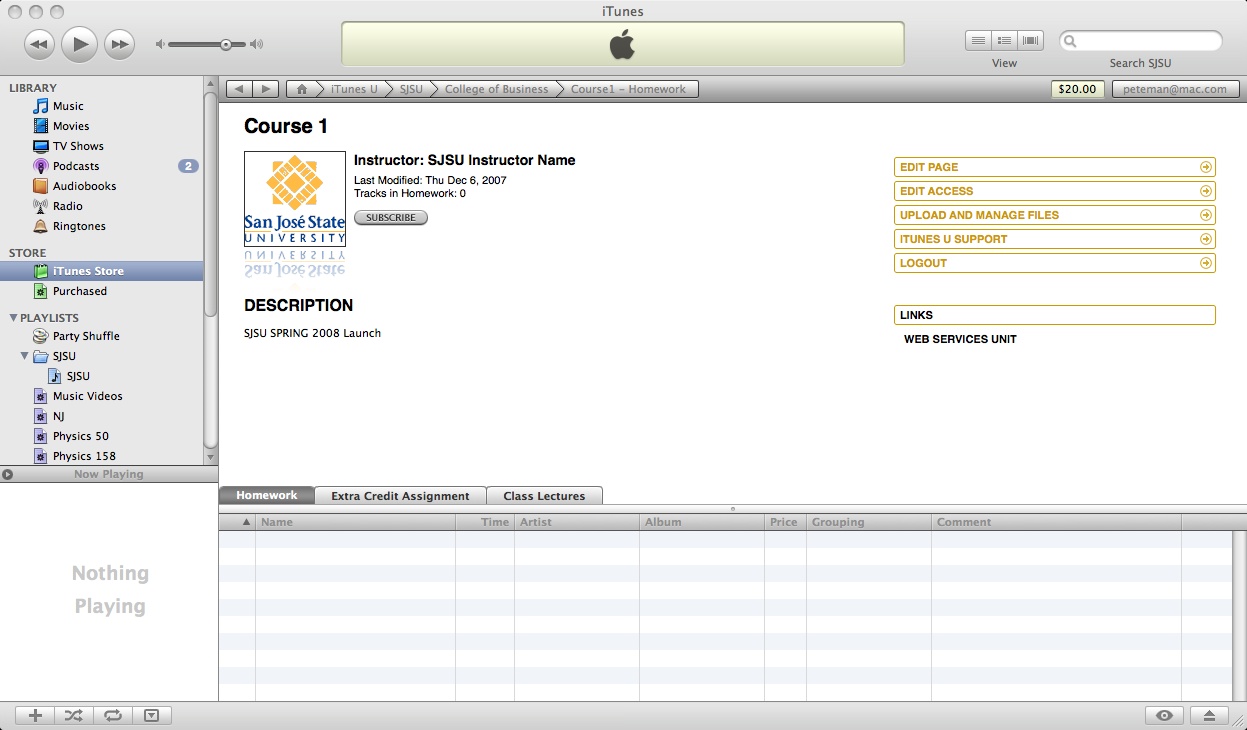Viewport: 1247px width, 730px height.
Task: Open Radio in the library
Action: coord(67,206)
